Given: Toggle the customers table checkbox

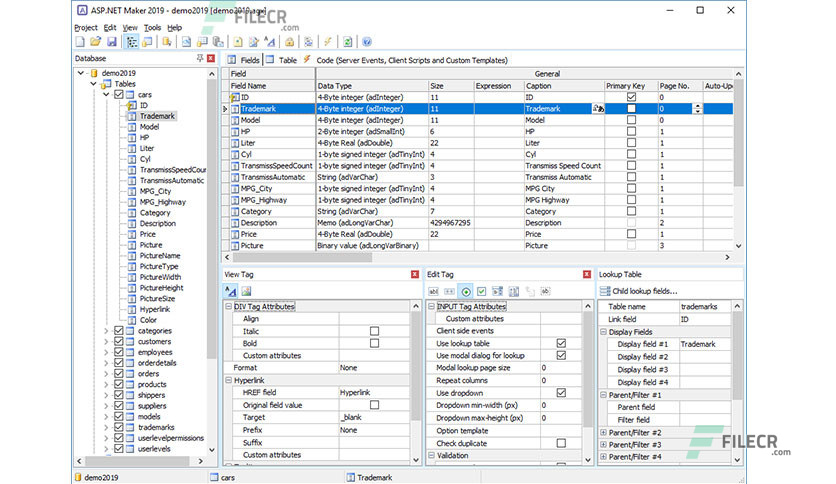Looking at the screenshot, I should 118,341.
